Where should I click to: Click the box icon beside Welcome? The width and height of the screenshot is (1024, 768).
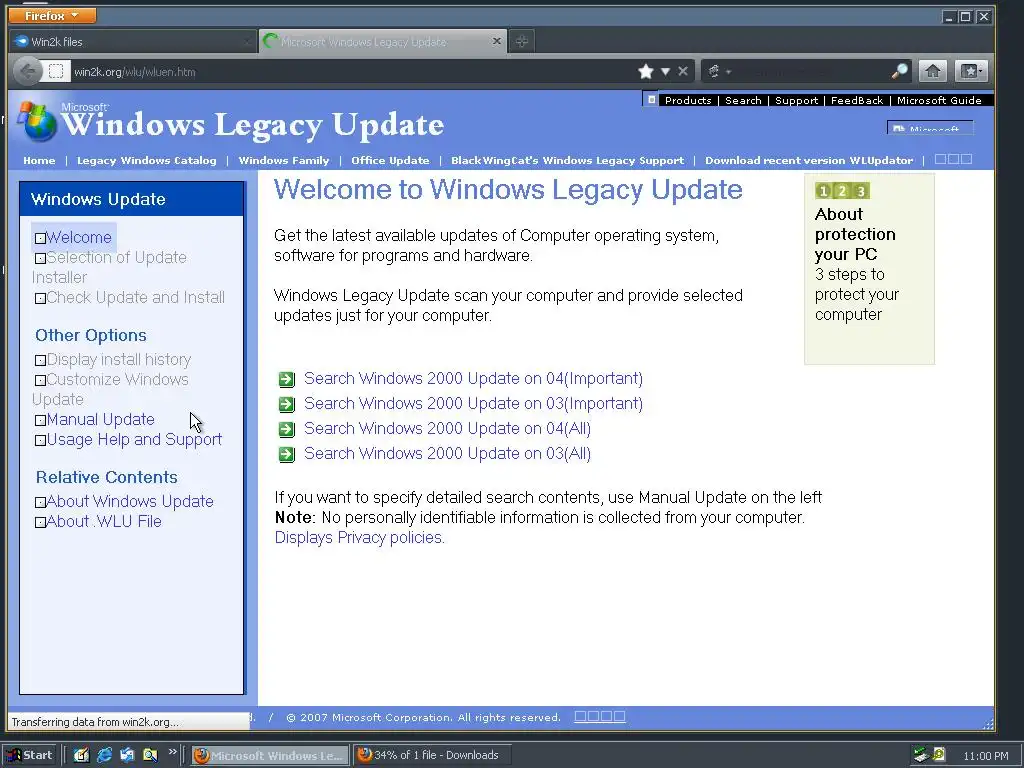click(40, 238)
